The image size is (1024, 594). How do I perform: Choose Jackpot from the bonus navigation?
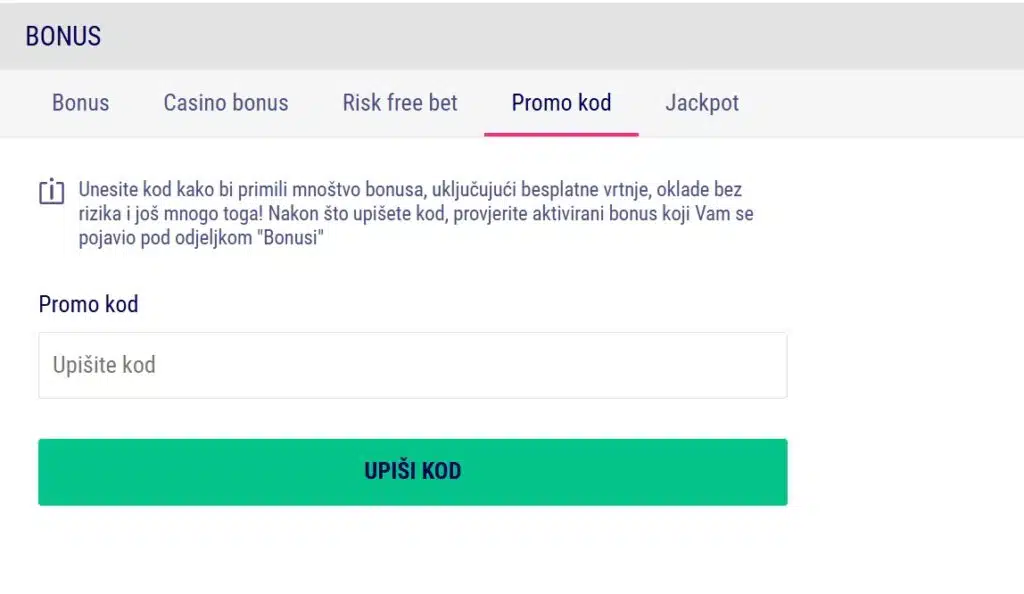(702, 103)
